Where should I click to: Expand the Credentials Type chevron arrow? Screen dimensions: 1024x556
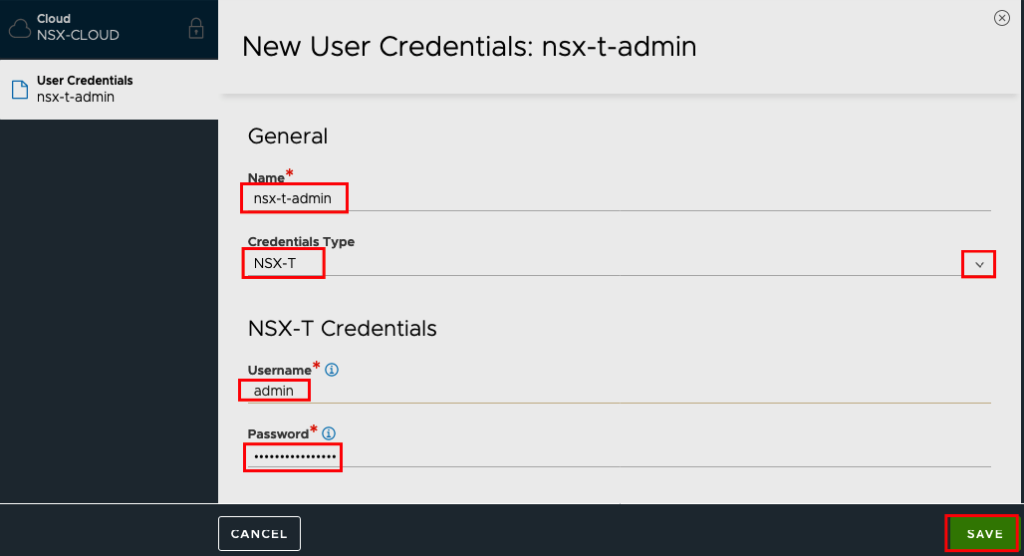[979, 265]
